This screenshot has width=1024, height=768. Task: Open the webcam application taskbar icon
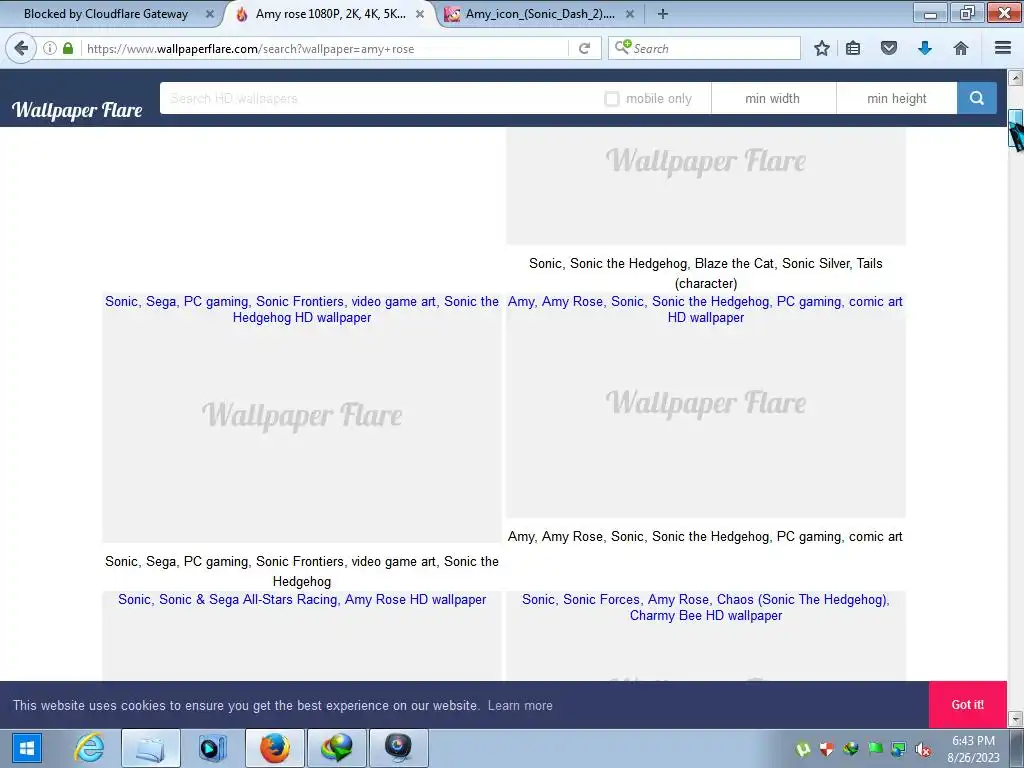[398, 748]
